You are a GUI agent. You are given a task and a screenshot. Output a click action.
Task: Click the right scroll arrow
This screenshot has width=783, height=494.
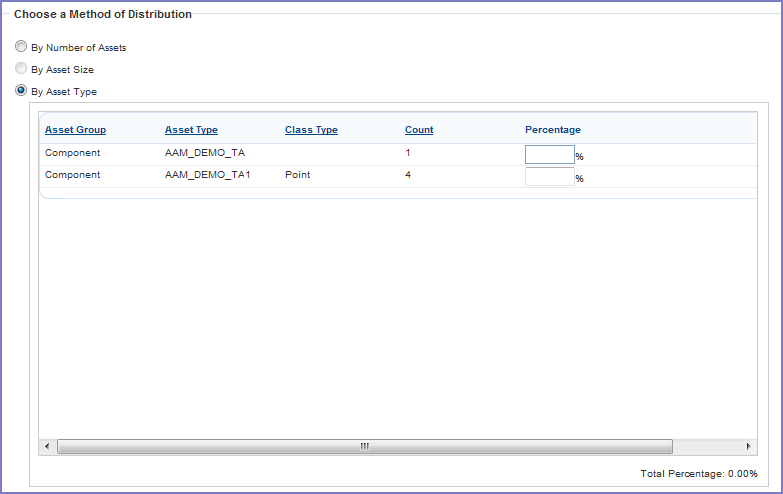[x=748, y=446]
